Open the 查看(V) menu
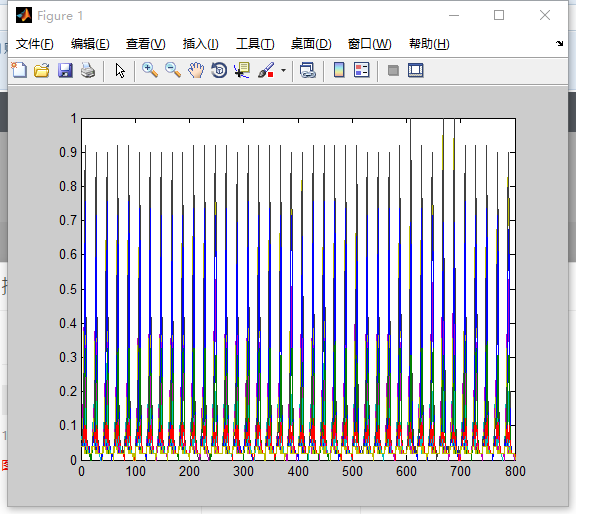This screenshot has height=514, width=616. pyautogui.click(x=146, y=44)
